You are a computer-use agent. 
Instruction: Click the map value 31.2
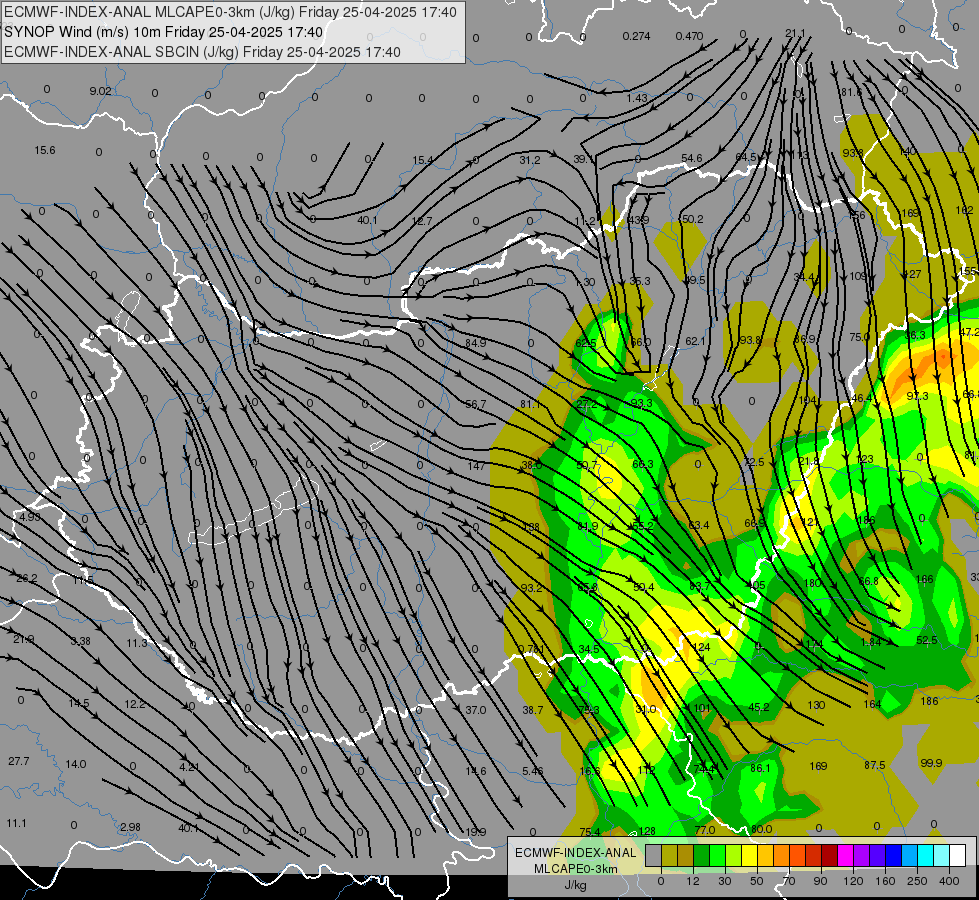click(529, 161)
